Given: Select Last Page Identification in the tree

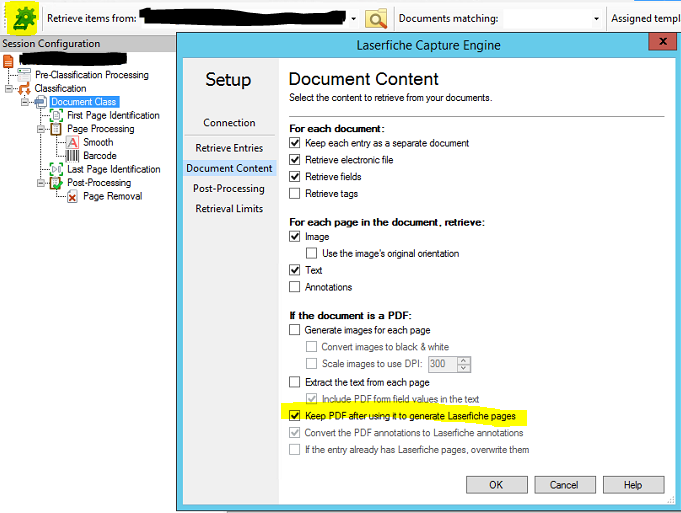Looking at the screenshot, I should (x=114, y=169).
